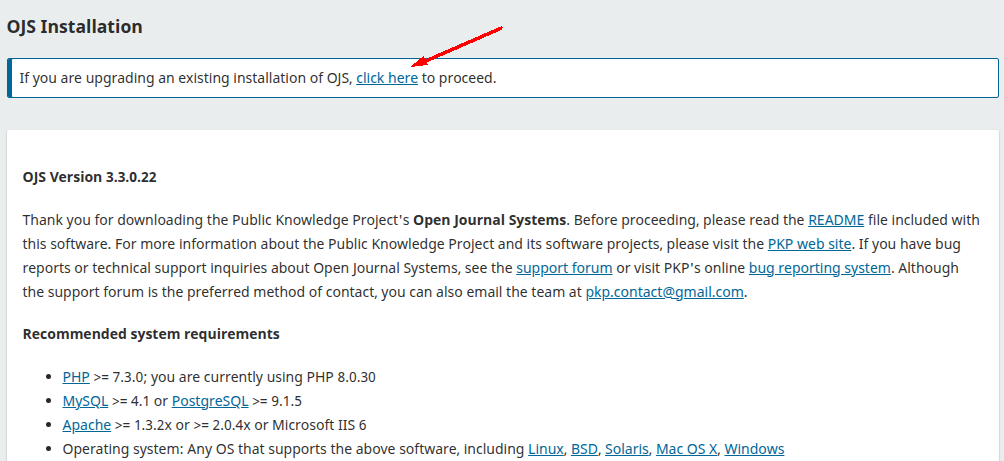Click the 'Recommended system requirements' heading

pos(151,334)
